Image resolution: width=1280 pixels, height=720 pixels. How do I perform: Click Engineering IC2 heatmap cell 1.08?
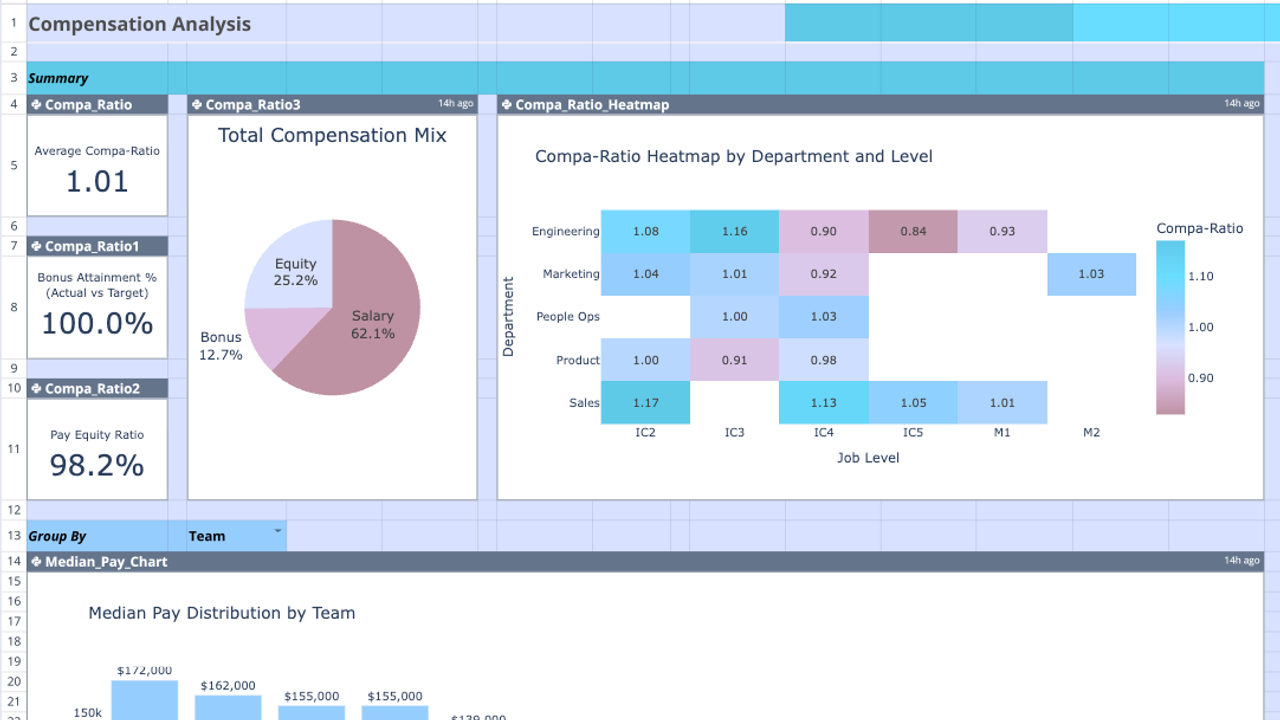[646, 231]
